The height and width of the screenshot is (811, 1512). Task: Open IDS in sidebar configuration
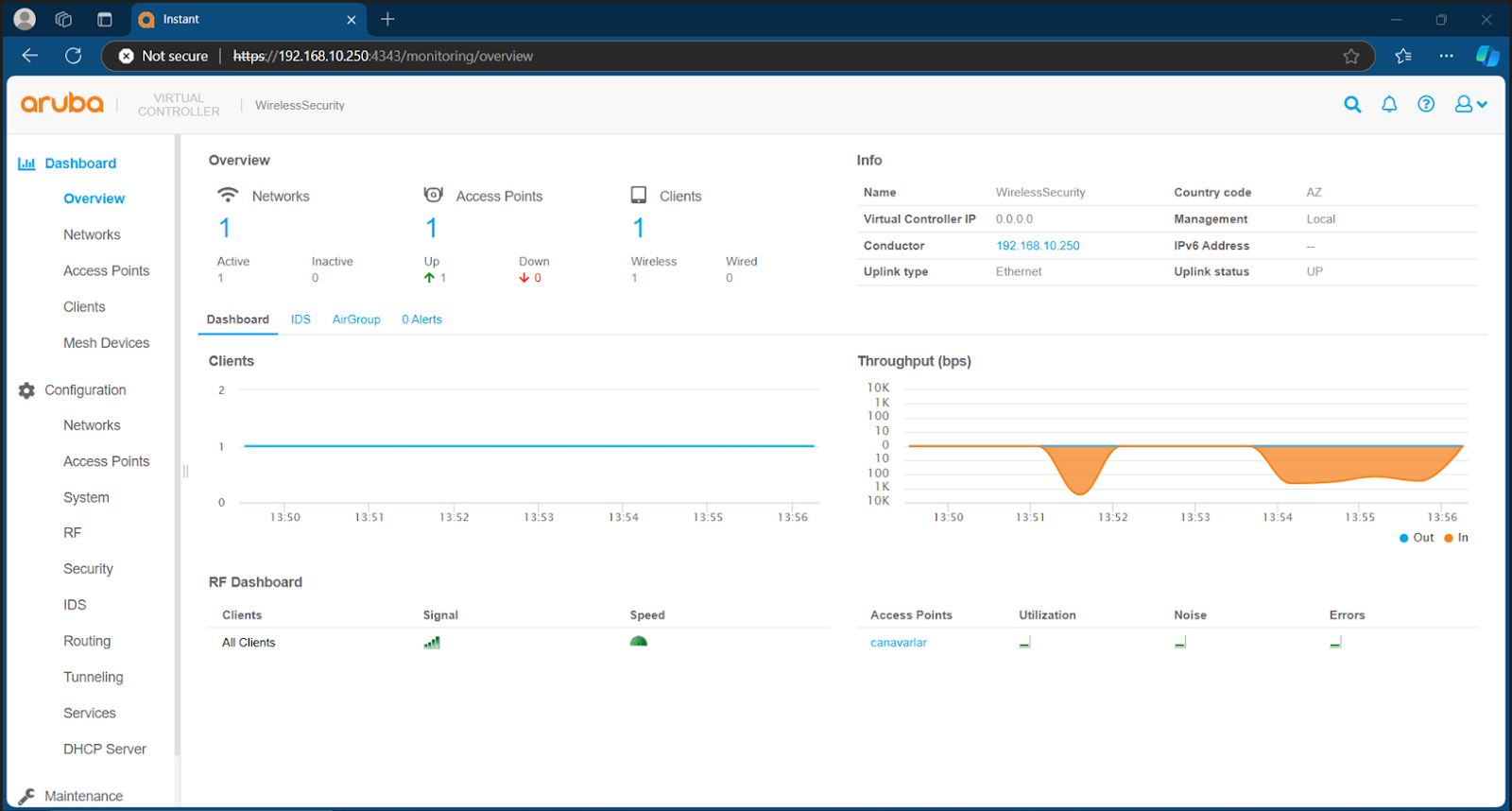[x=75, y=605]
